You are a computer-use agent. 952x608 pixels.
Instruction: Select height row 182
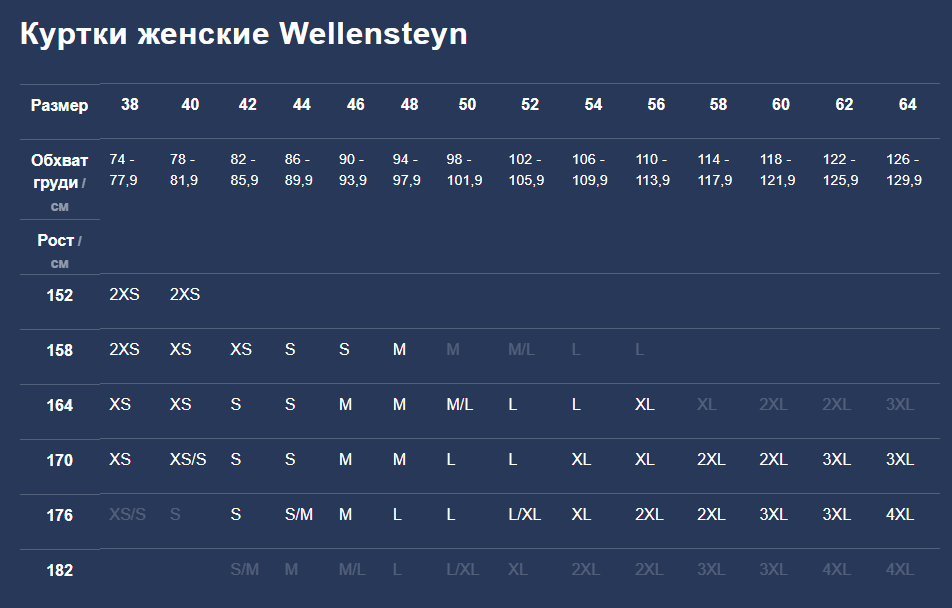coord(60,570)
